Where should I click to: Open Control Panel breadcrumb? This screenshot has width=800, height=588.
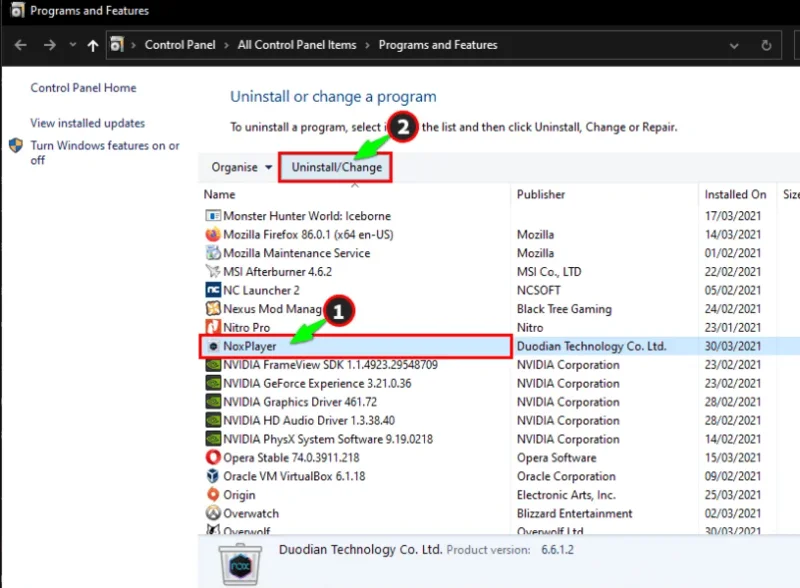click(x=180, y=45)
